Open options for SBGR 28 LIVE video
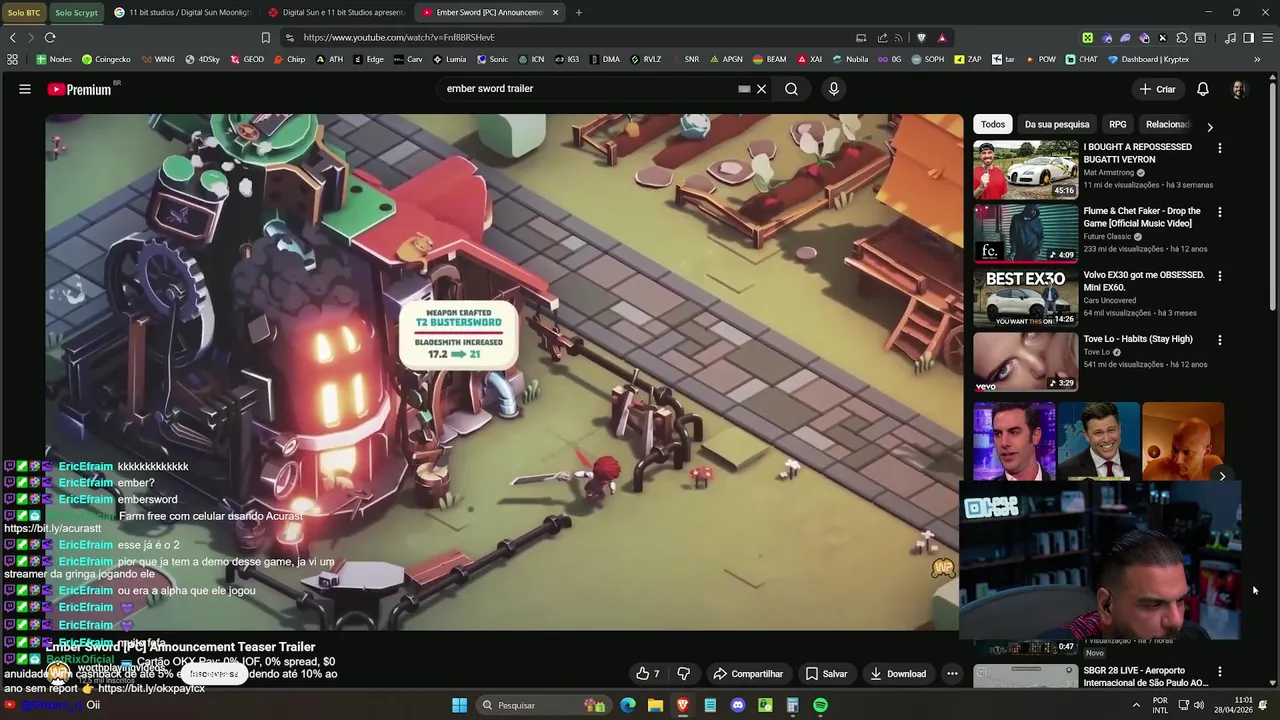1280x720 pixels. pos(1219,672)
